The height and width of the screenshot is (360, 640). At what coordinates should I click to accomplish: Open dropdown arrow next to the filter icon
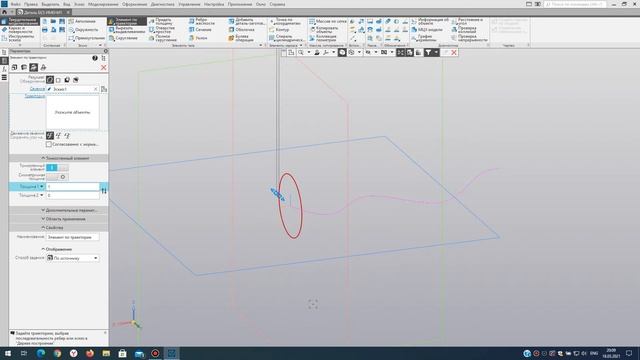click(436, 52)
